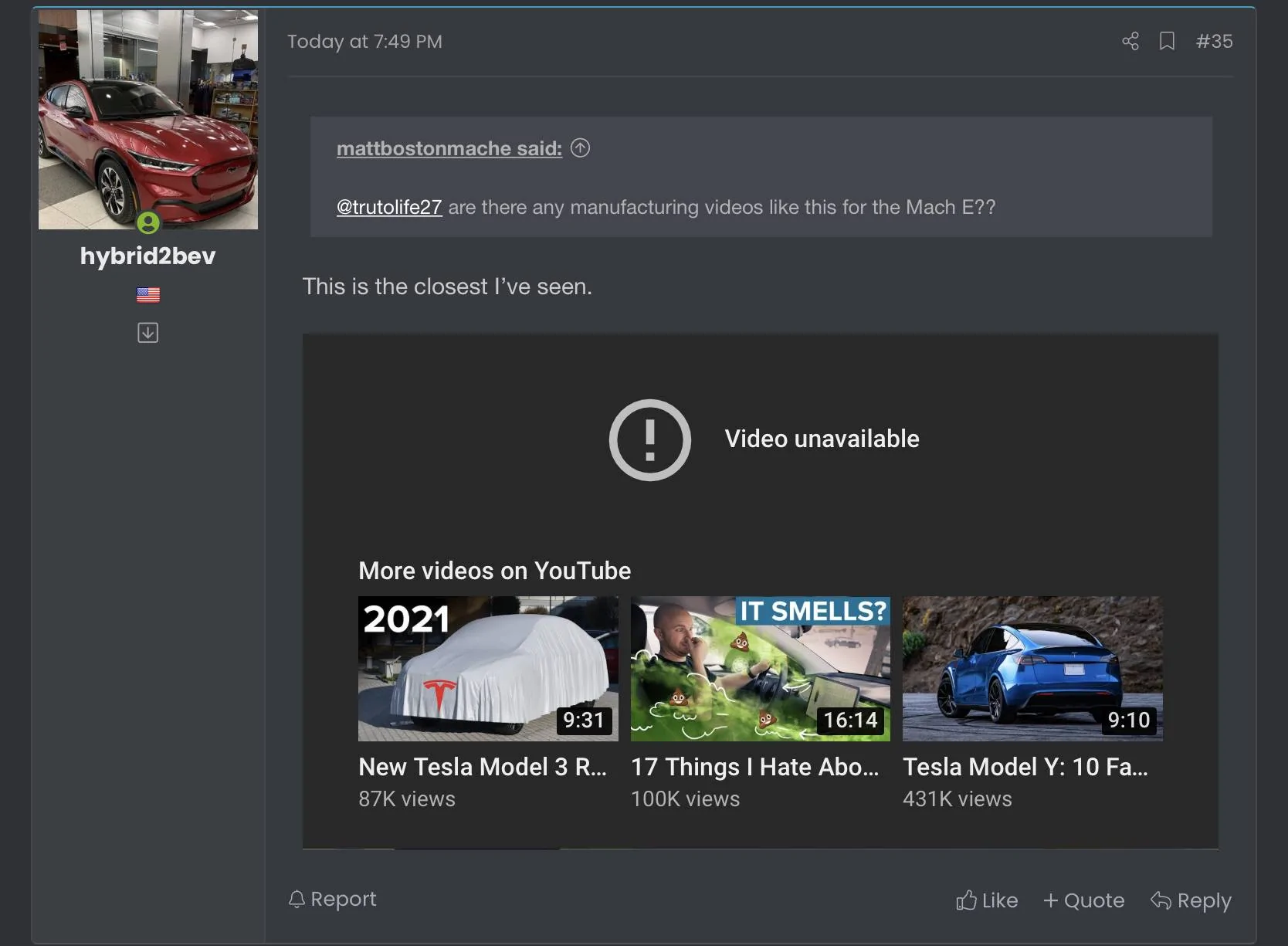Click 'This is the closest I've seen.' text
This screenshot has height=946, width=1288.
point(447,287)
